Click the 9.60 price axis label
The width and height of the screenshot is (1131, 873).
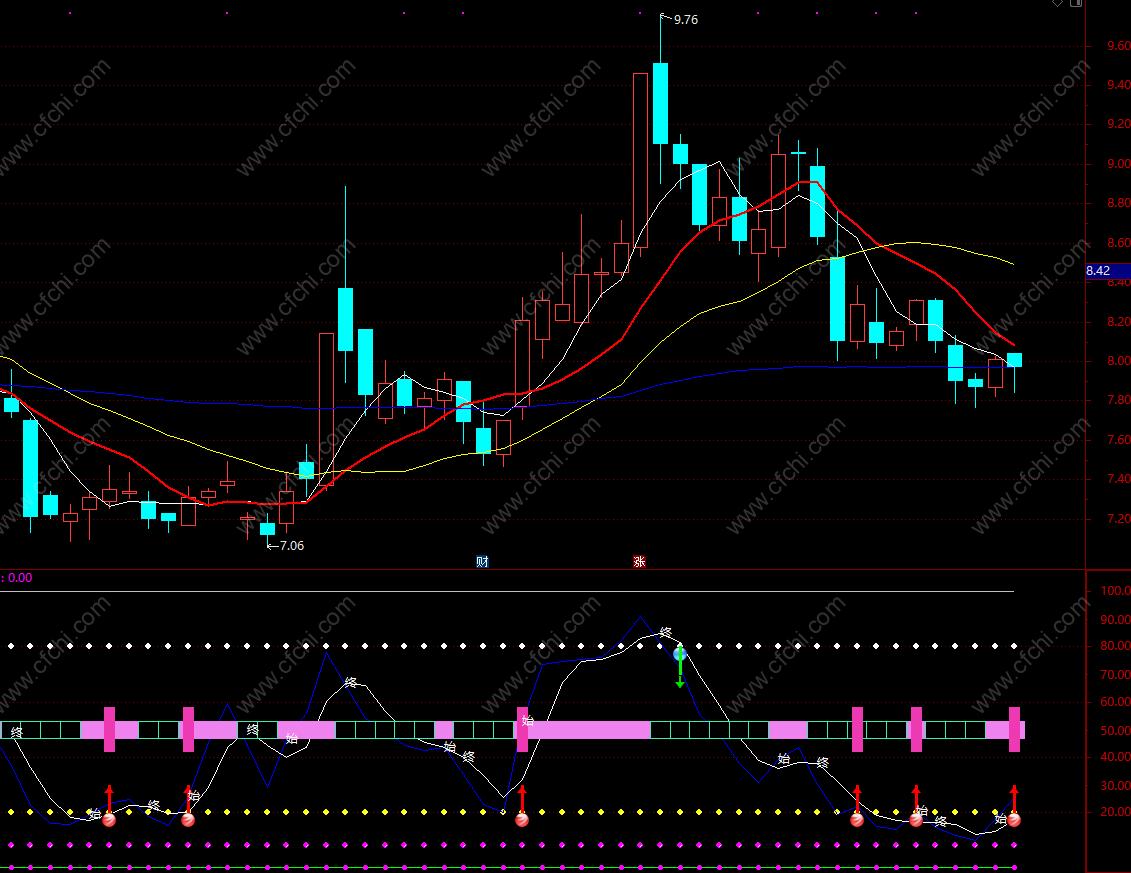pos(1118,45)
